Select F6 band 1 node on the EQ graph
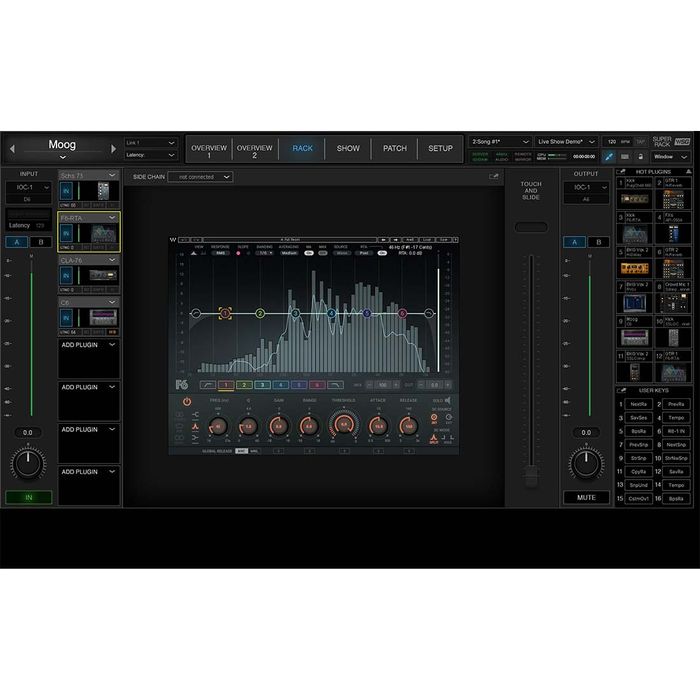The height and width of the screenshot is (700, 700). (x=225, y=313)
